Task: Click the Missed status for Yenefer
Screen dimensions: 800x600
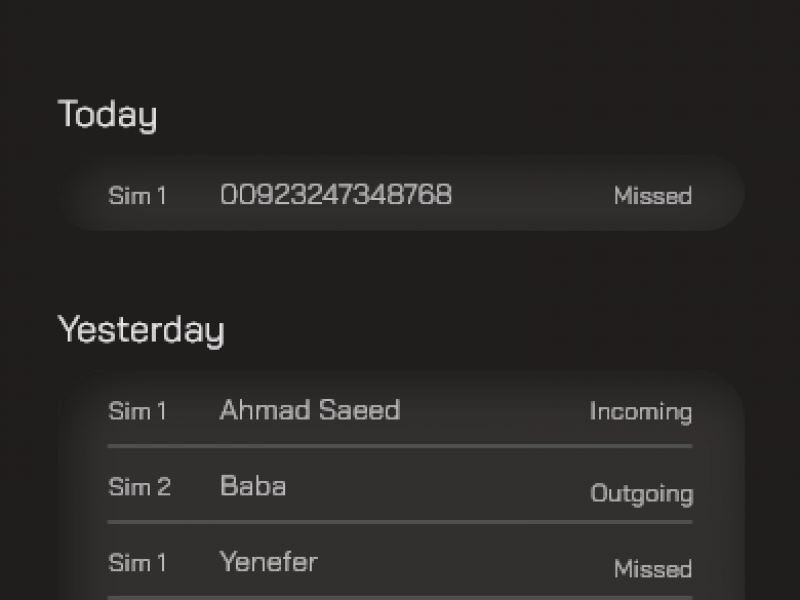Action: (x=652, y=569)
